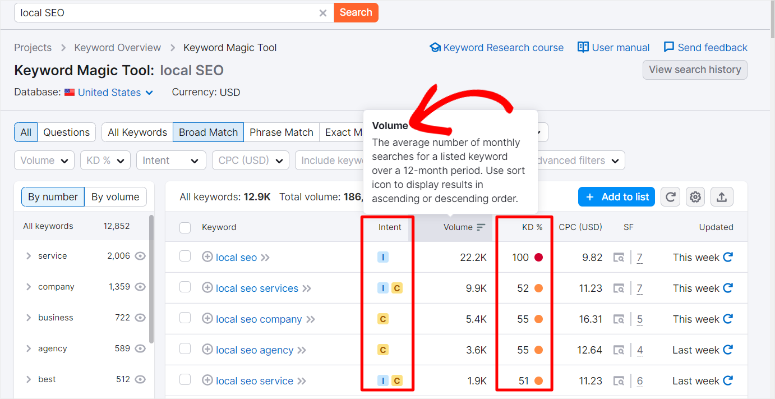Open the United States database dropdown
Viewport: 775px width, 399px height.
[x=109, y=92]
